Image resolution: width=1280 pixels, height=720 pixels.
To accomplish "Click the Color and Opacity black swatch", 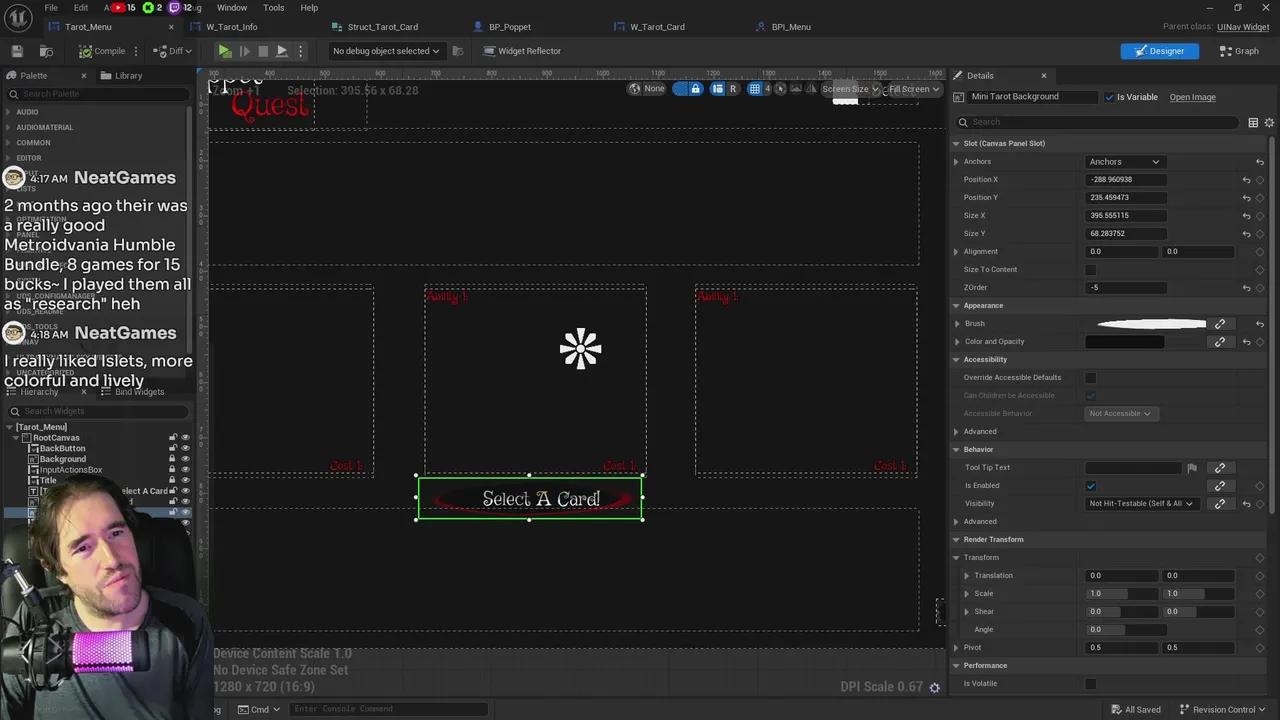I will tap(1125, 342).
